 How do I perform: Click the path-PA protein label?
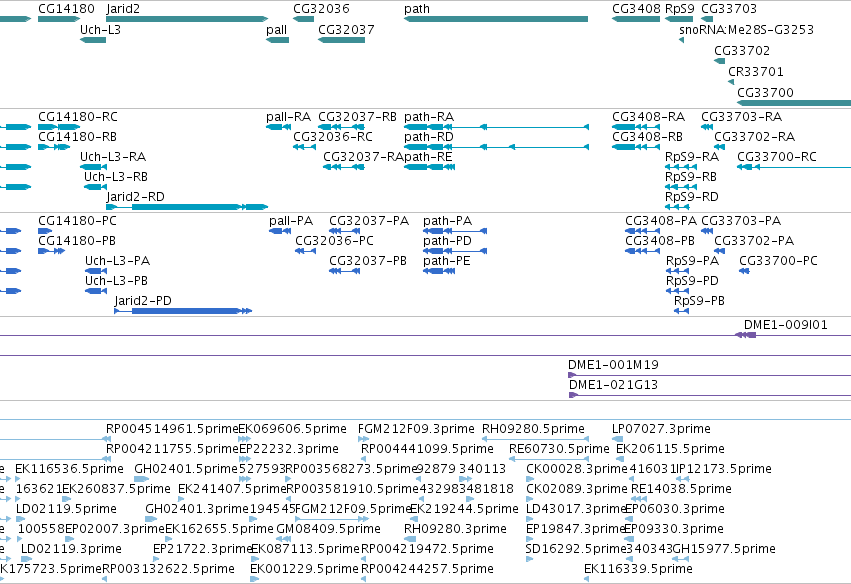pyautogui.click(x=448, y=221)
